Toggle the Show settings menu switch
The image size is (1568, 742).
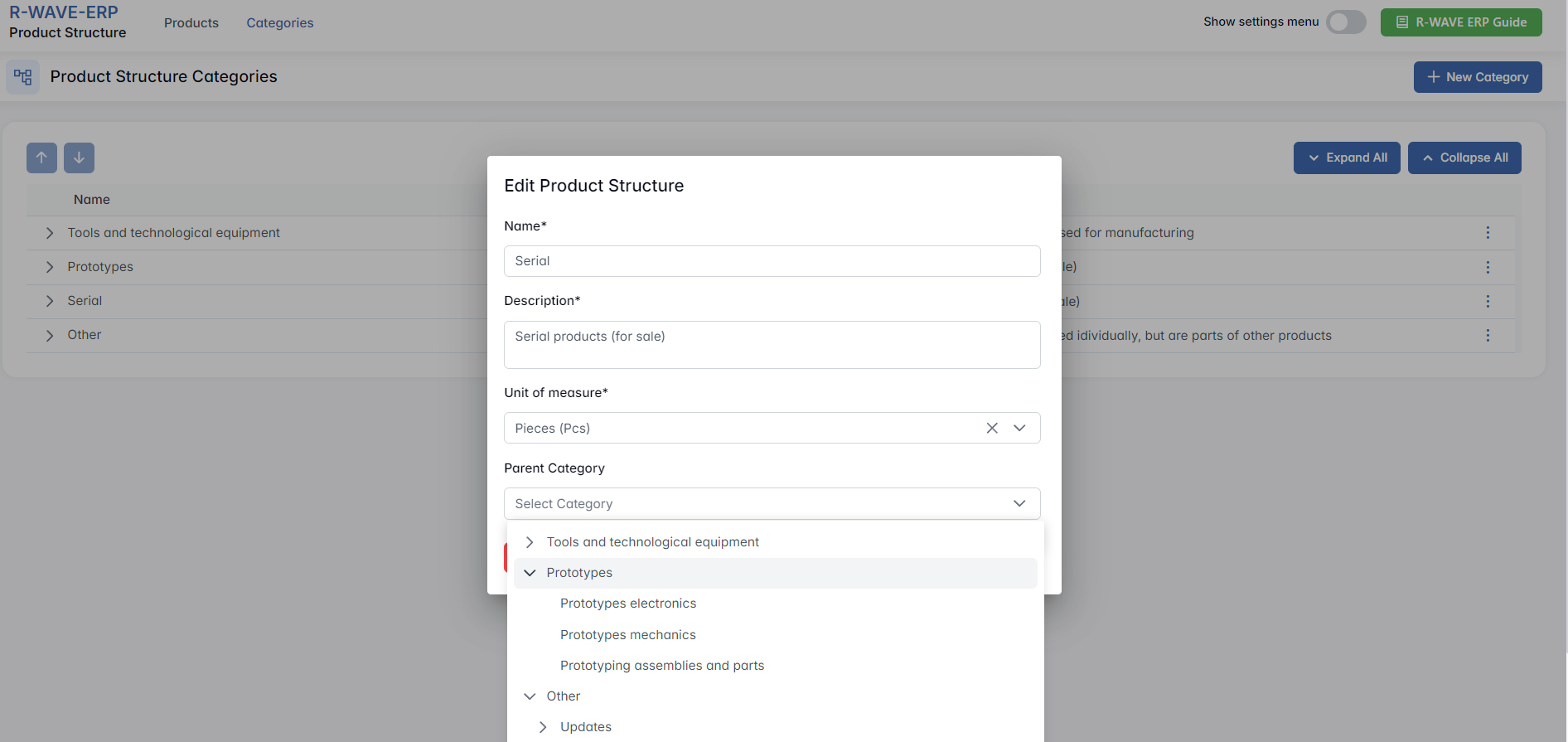[1345, 22]
